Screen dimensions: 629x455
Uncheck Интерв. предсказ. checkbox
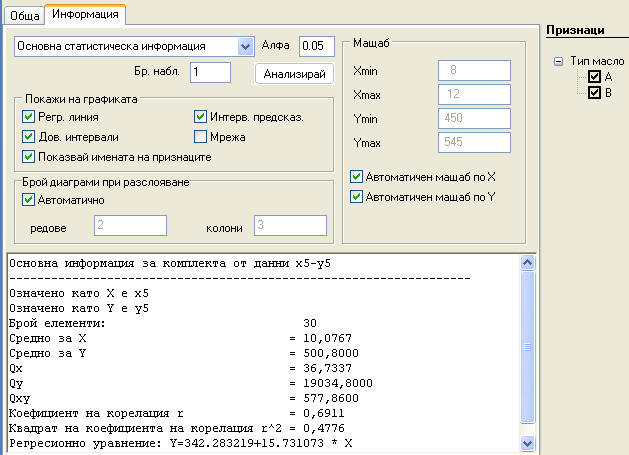click(201, 117)
